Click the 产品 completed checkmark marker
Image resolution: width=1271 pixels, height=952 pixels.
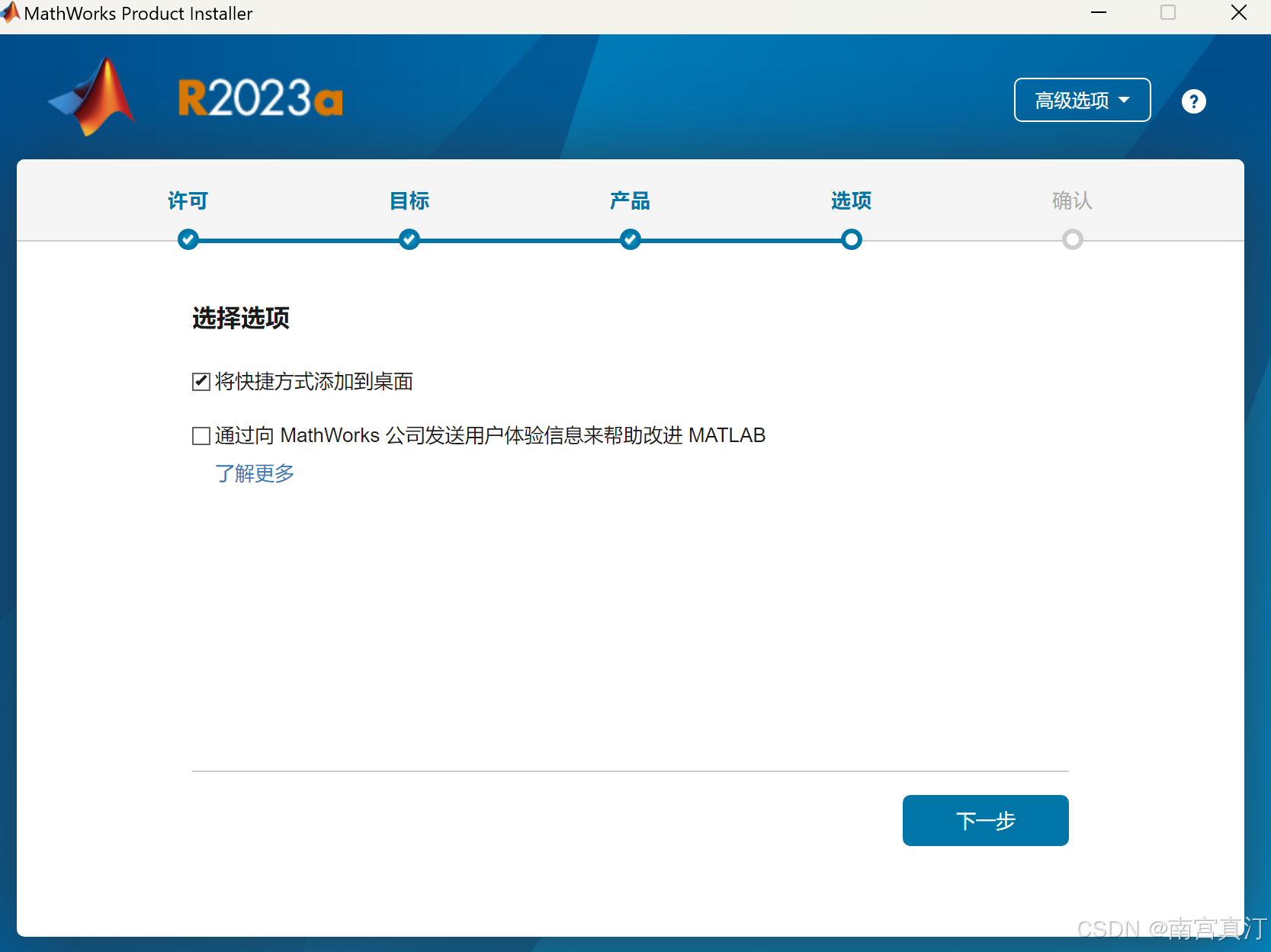(631, 239)
